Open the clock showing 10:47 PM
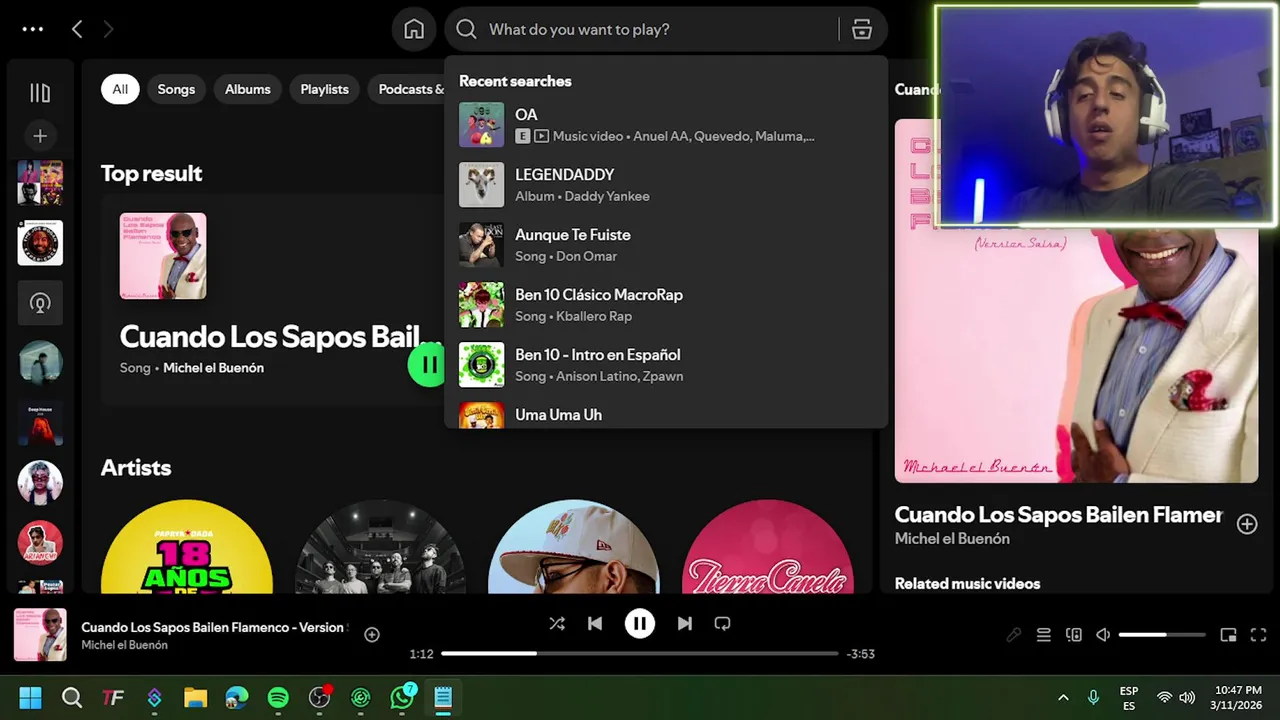Screen dimensions: 1280x720 1238,698
